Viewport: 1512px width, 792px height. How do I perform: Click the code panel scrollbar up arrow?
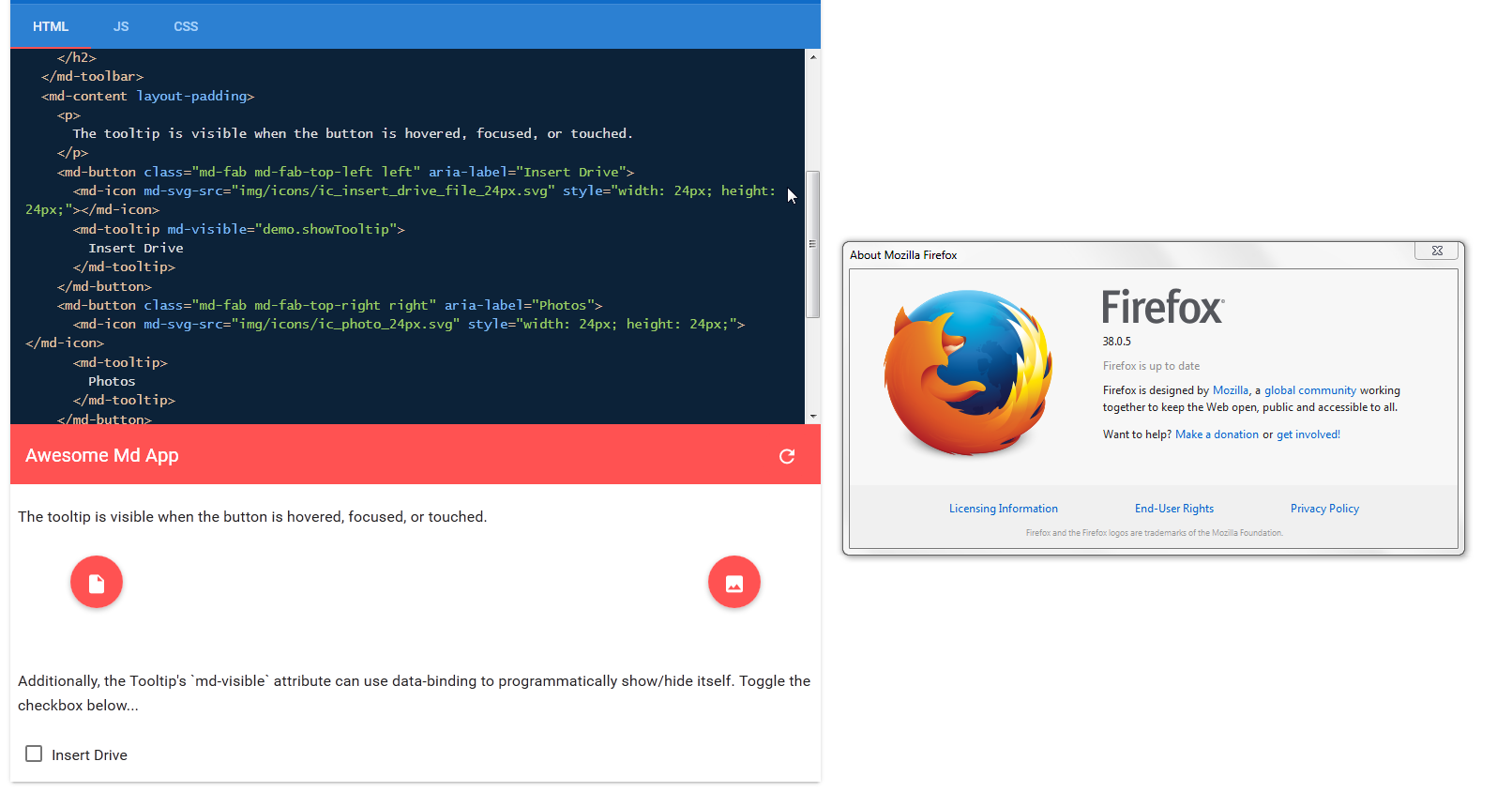point(813,57)
